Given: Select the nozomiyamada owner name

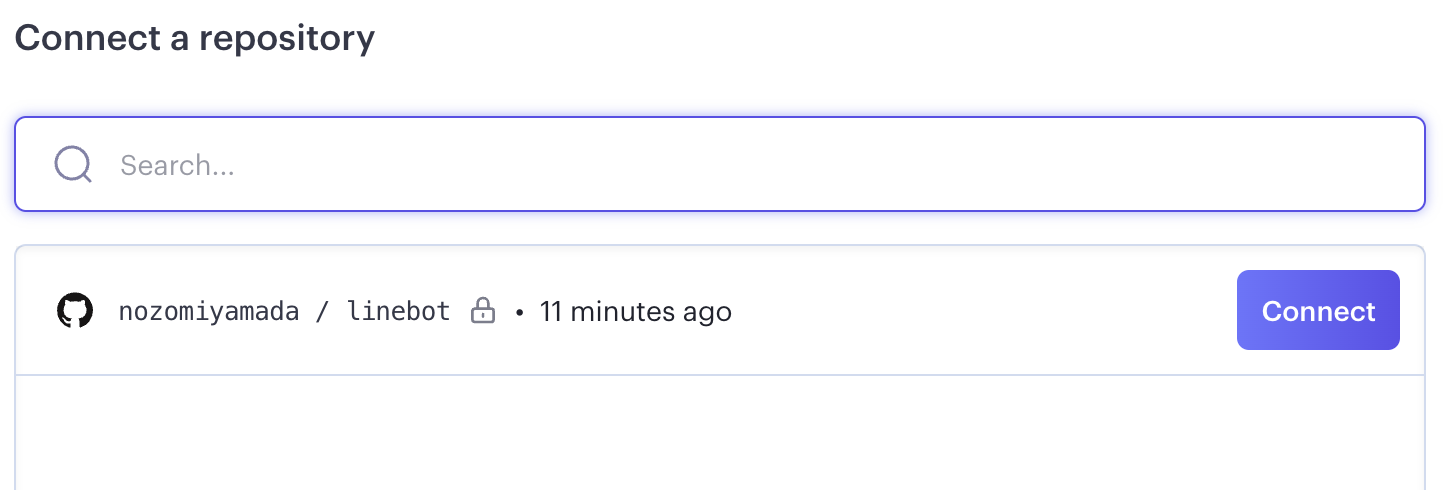Looking at the screenshot, I should [209, 311].
